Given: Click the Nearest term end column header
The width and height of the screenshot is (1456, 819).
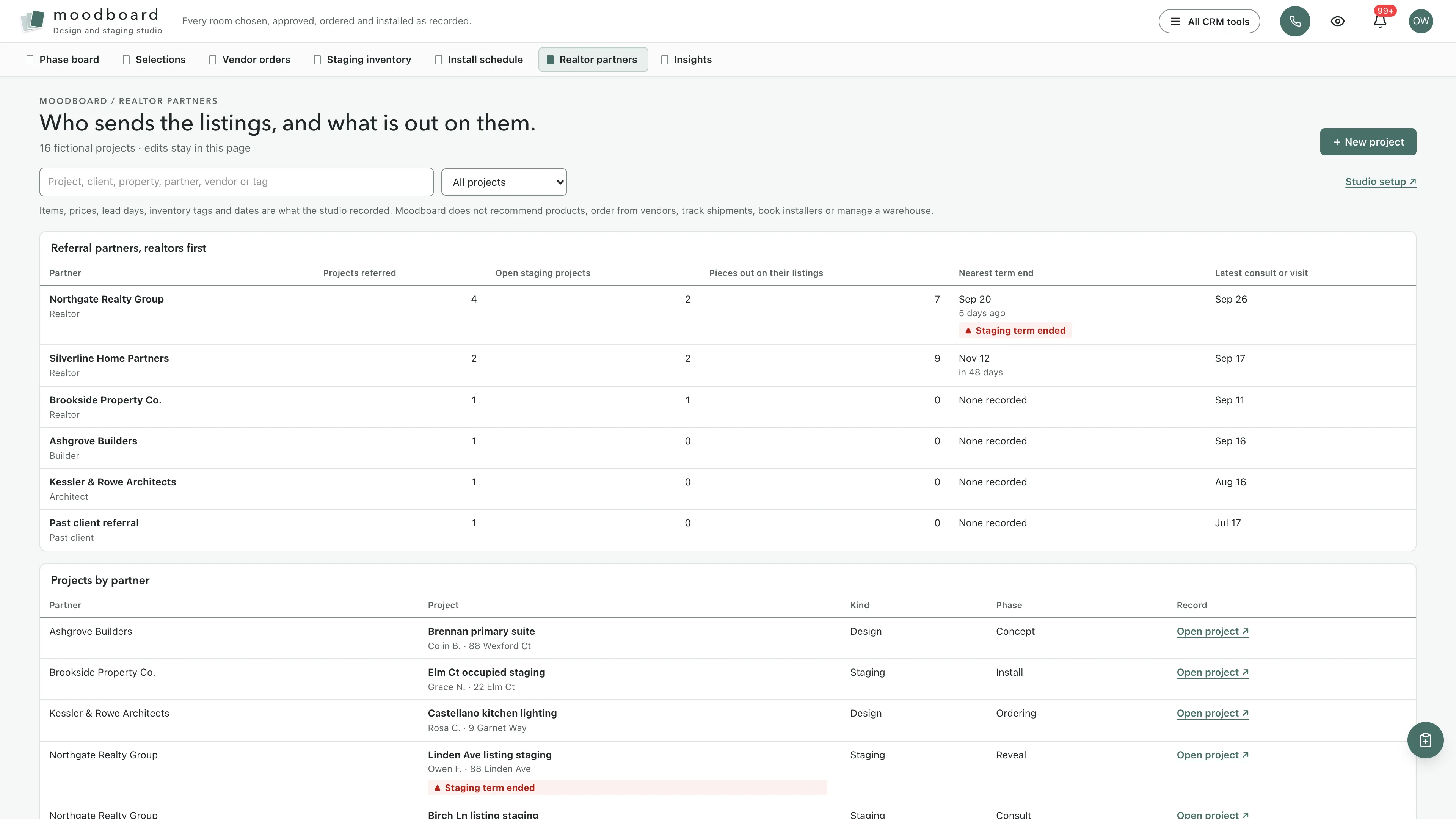Looking at the screenshot, I should click(x=996, y=273).
